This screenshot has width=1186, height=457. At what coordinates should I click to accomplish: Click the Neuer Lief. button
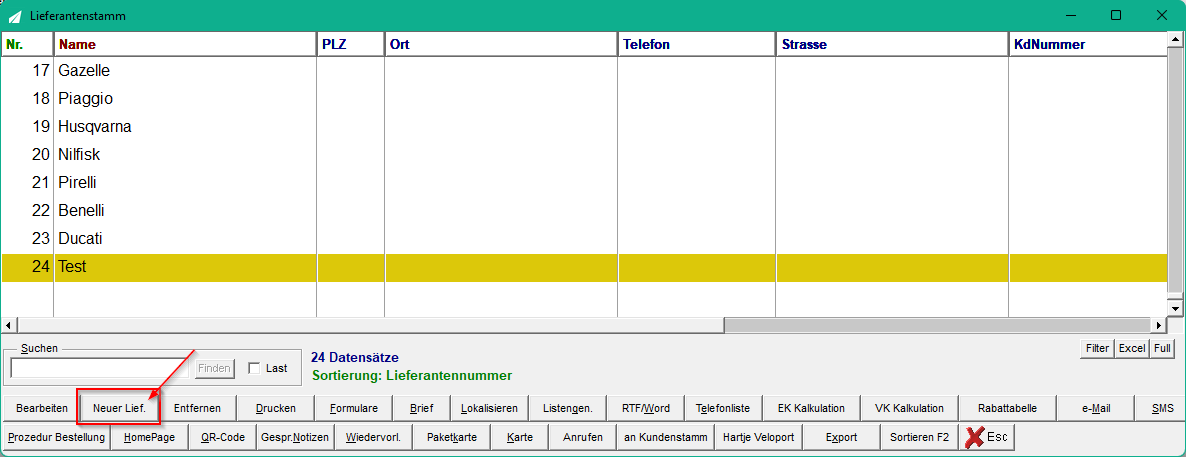click(119, 408)
